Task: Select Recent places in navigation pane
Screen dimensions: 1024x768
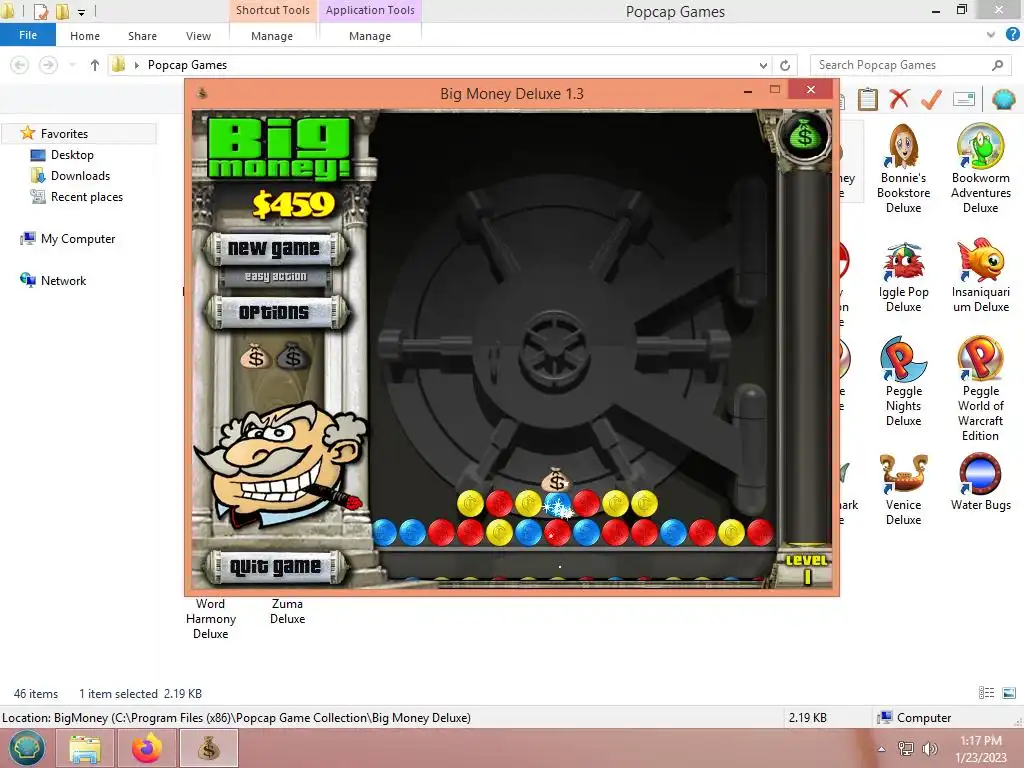Action: [x=87, y=197]
